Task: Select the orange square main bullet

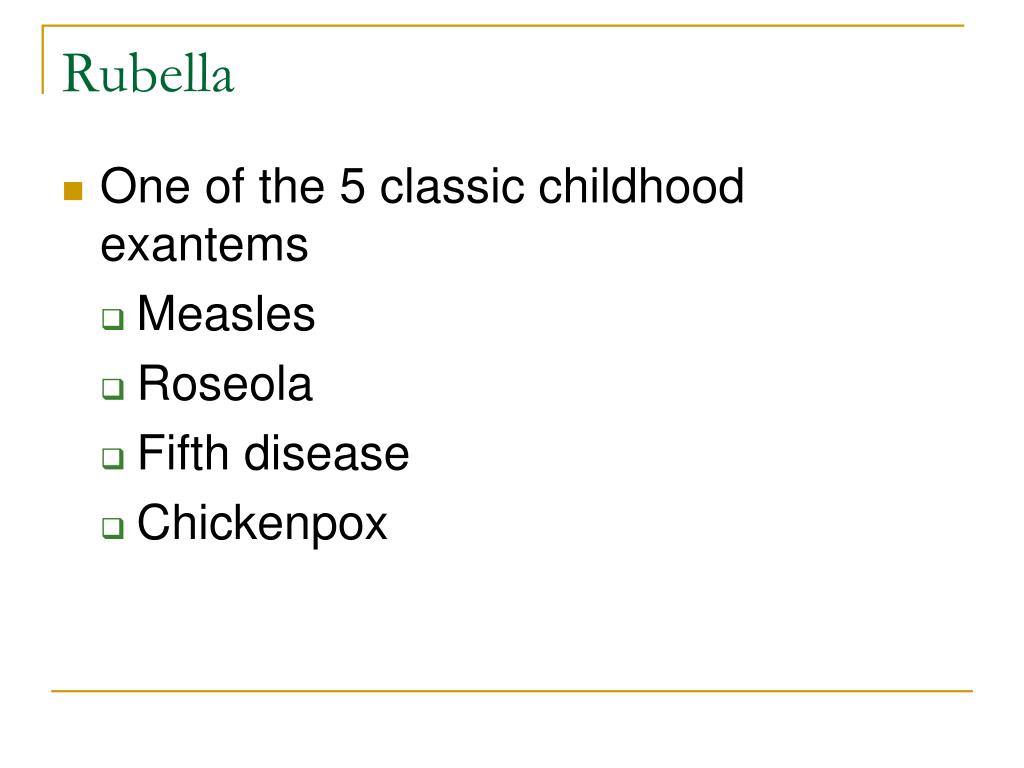Action: 73,191
